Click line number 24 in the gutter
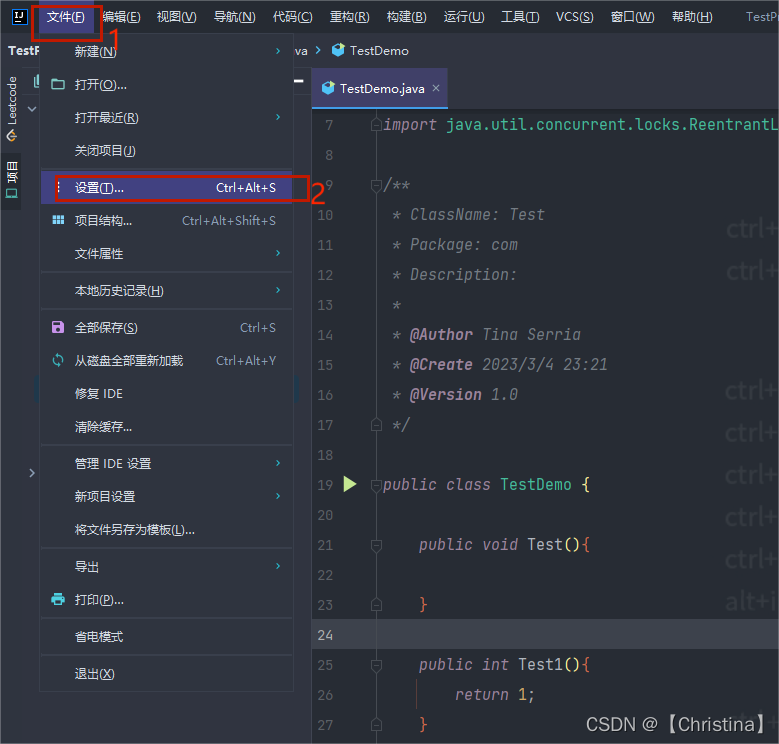This screenshot has width=779, height=744. point(325,635)
